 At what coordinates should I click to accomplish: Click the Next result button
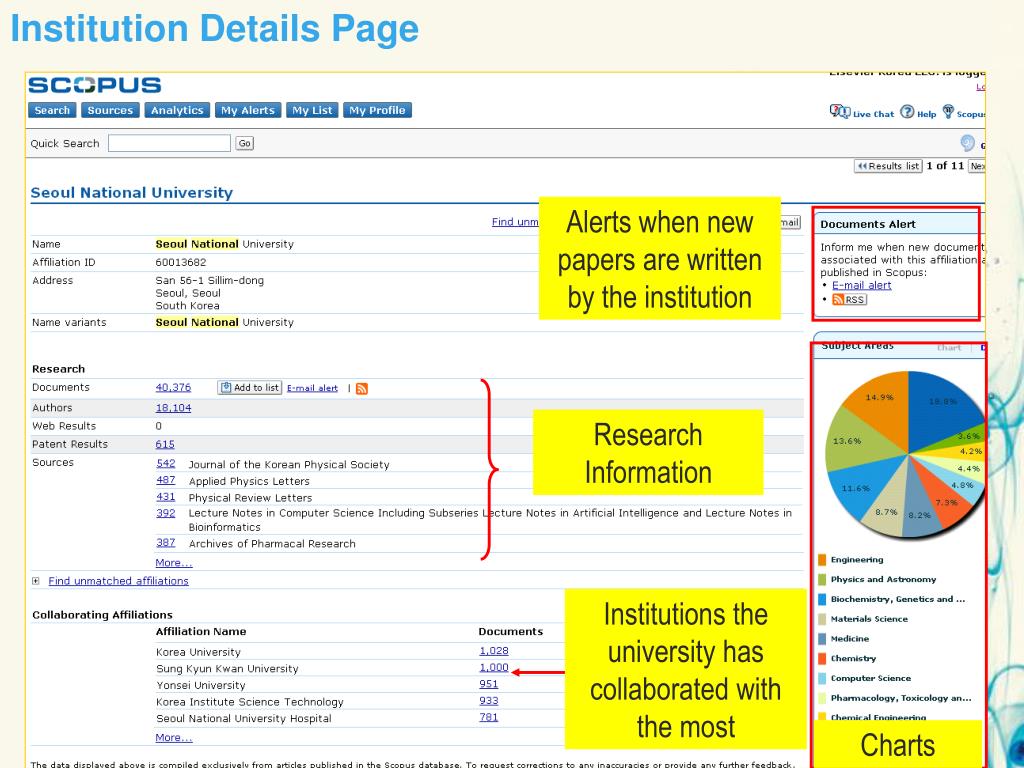pos(976,166)
